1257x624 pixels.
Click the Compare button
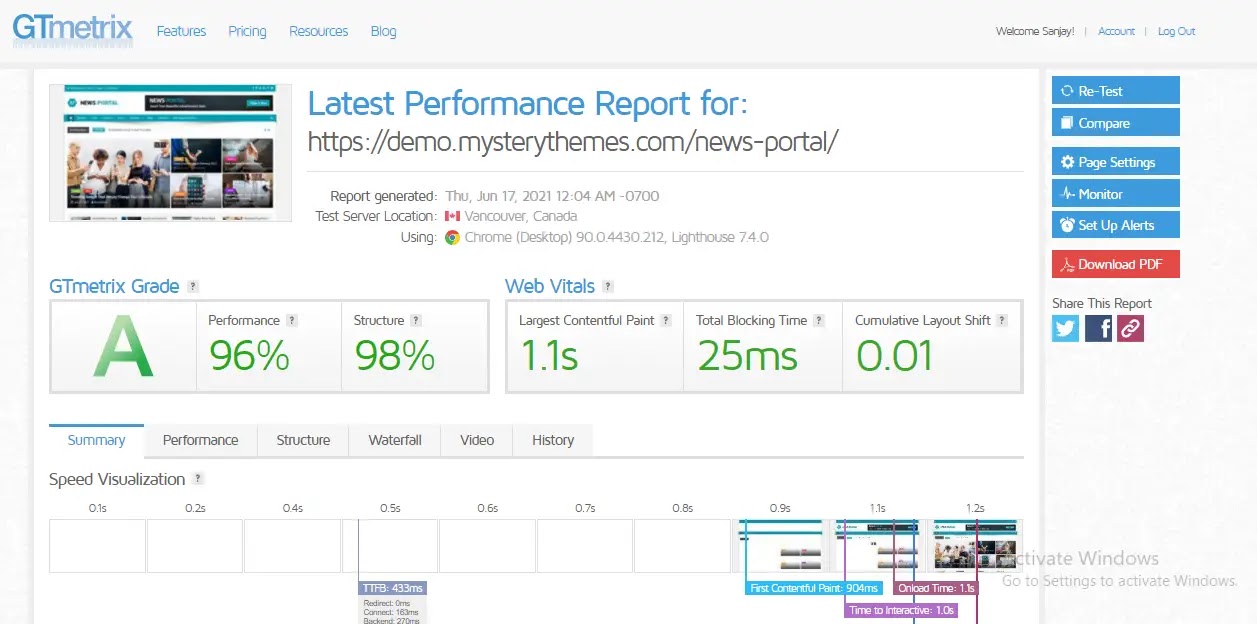pos(1116,123)
